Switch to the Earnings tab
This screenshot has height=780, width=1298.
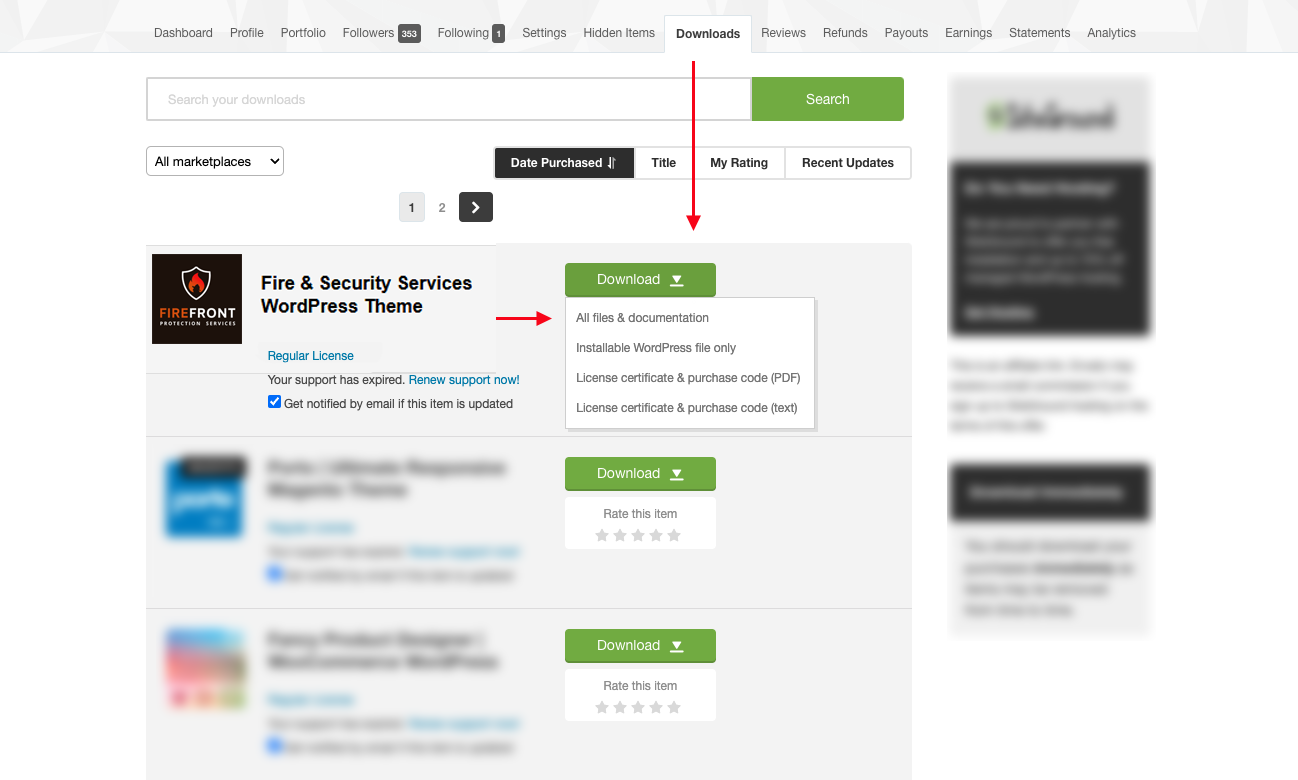[968, 33]
